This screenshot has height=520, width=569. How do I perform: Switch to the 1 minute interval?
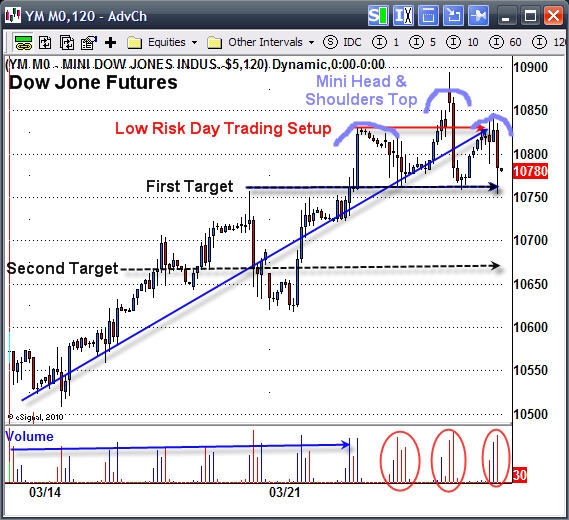pos(386,42)
